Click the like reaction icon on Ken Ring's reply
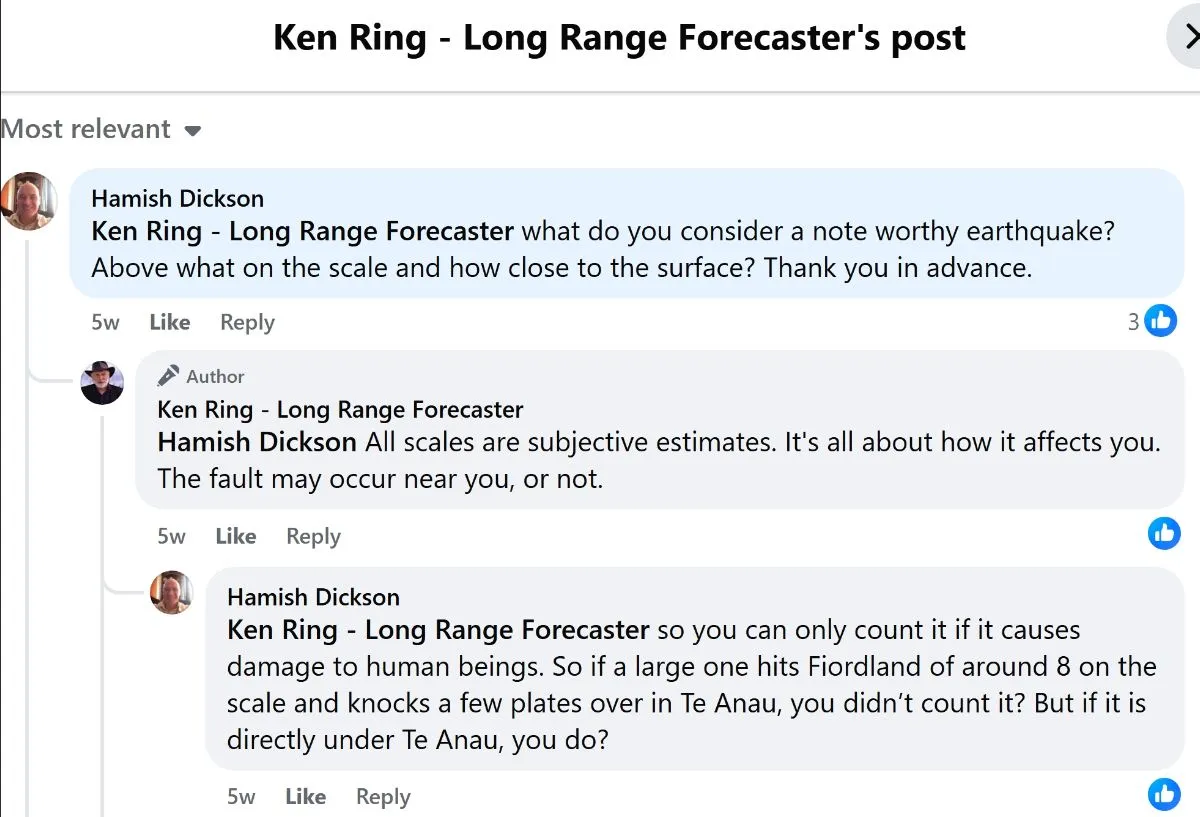 pyautogui.click(x=1164, y=533)
